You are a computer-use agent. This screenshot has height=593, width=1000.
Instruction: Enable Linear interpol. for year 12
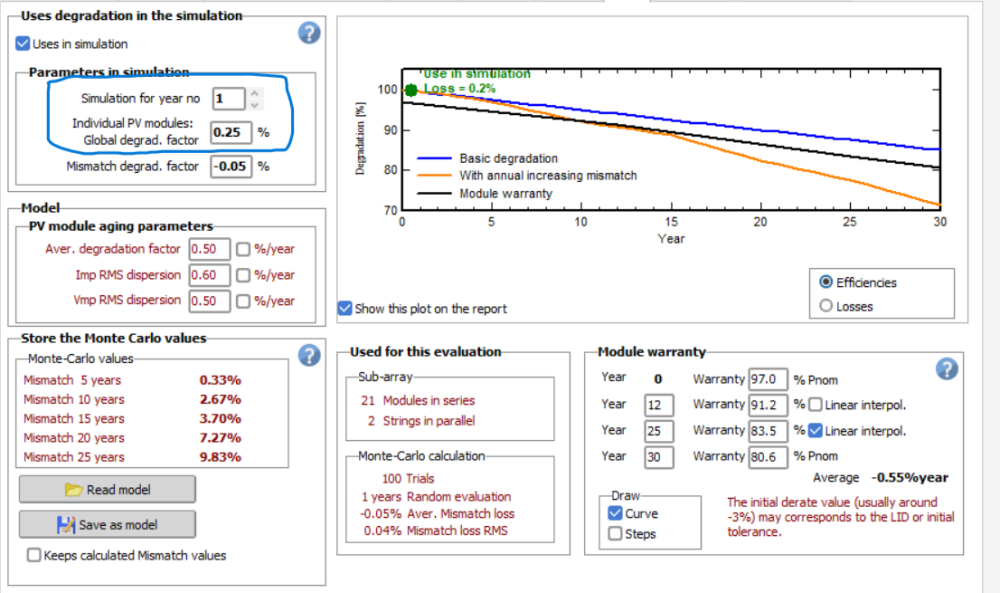click(815, 405)
